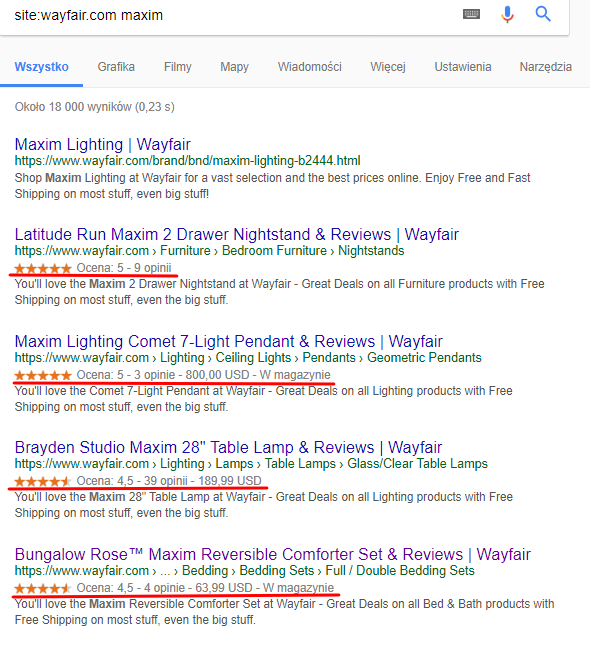
Task: Open Maxim Lighting Comet 7-Light Pendant result
Action: [x=228, y=341]
